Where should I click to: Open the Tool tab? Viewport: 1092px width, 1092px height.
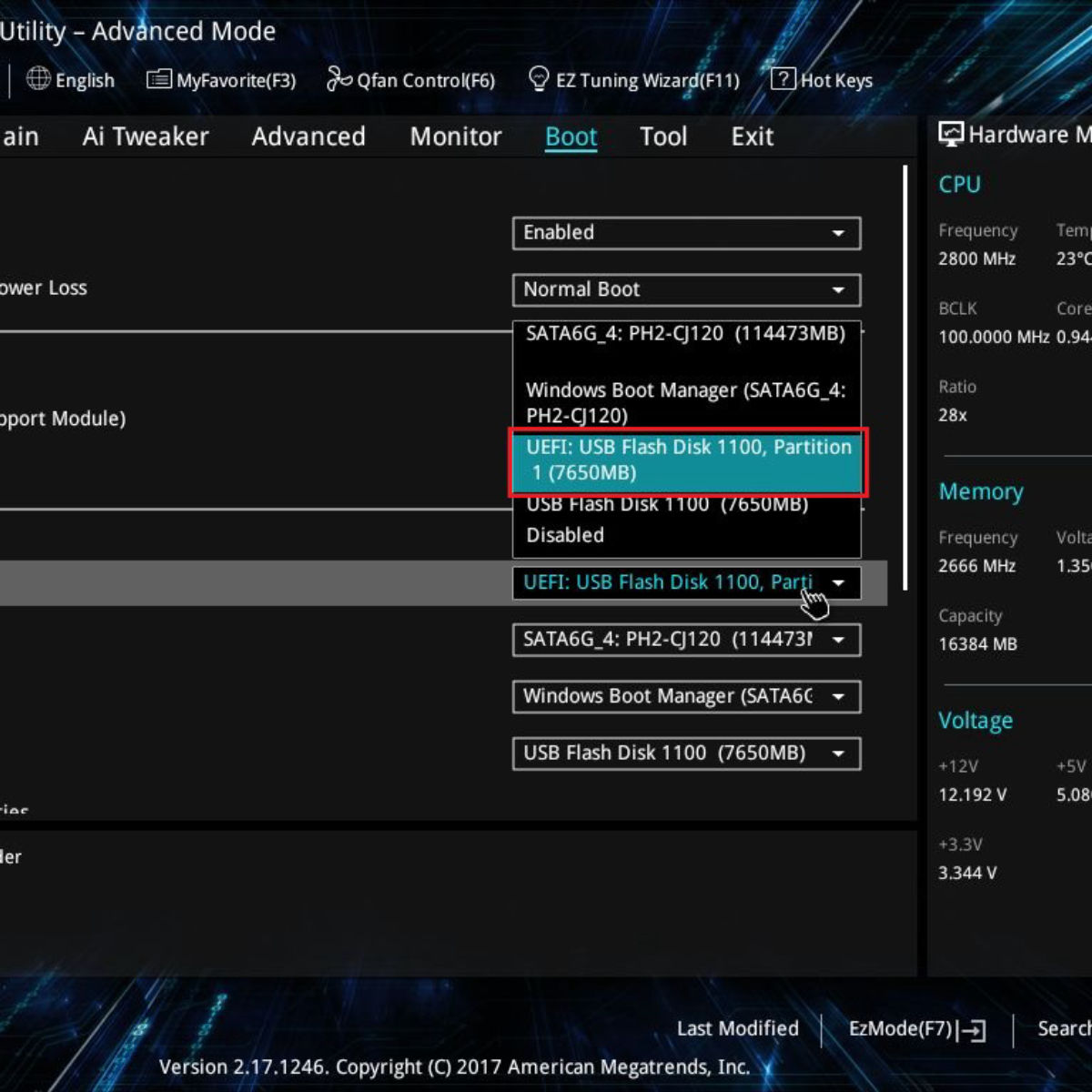click(663, 136)
